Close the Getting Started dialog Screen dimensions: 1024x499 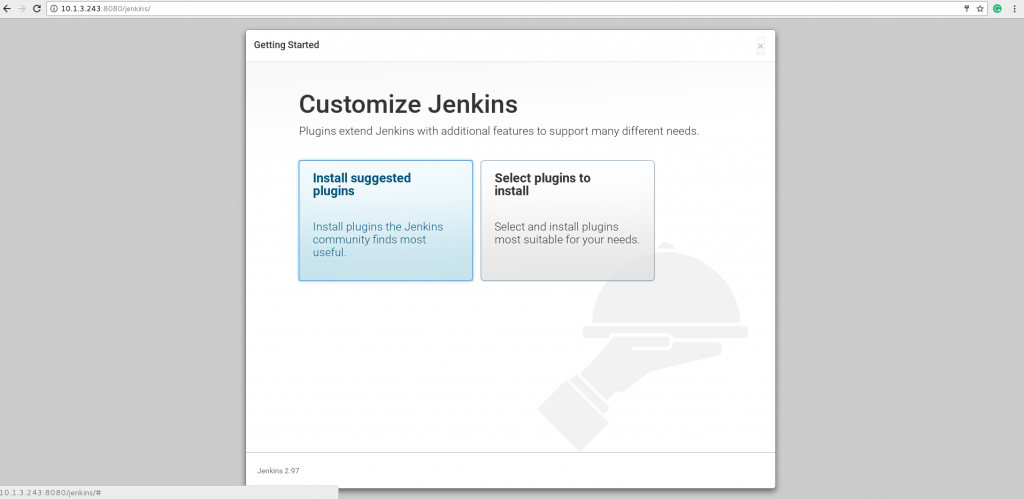coord(760,46)
